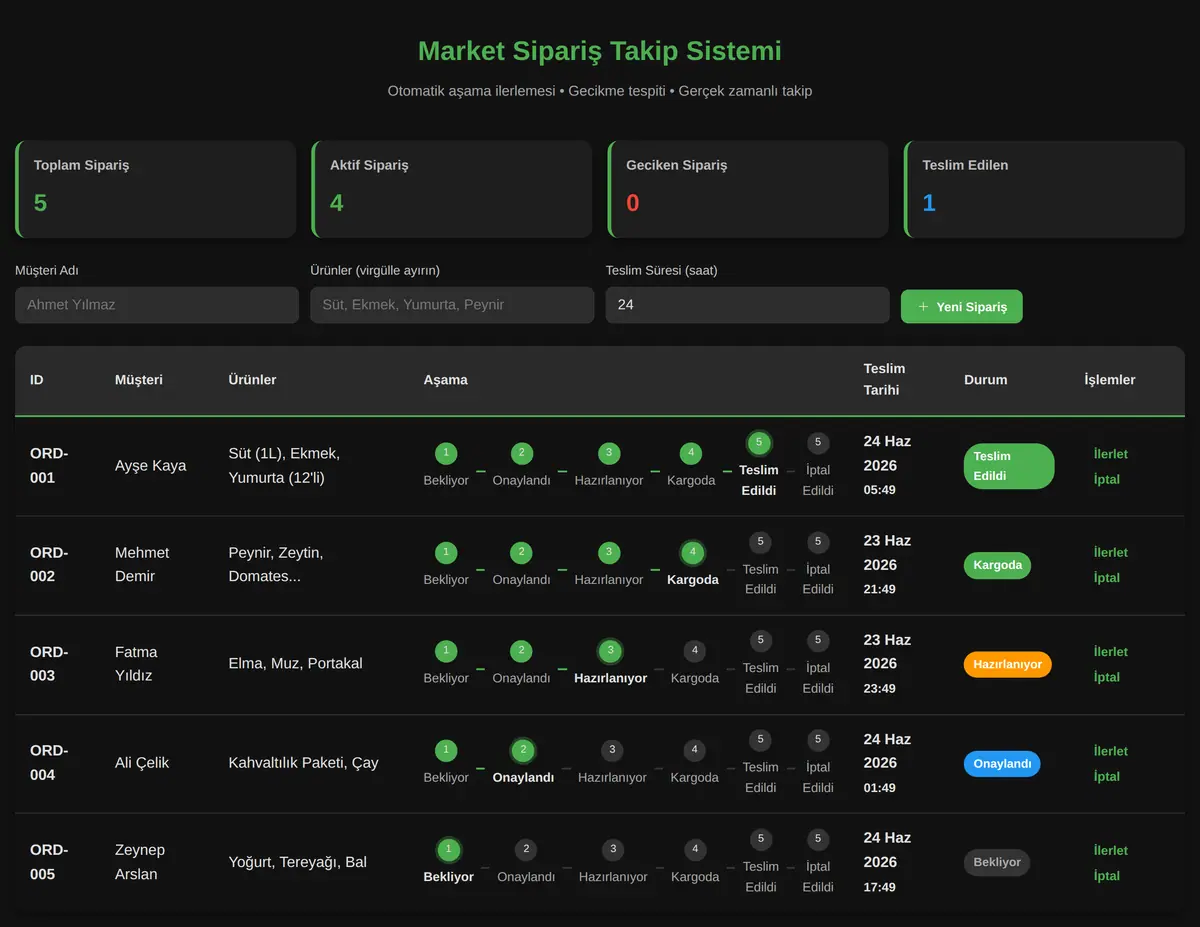This screenshot has height=927, width=1200.
Task: Click the grey step 4 Kargoda circle in ORD-003
Action: pyautogui.click(x=695, y=651)
